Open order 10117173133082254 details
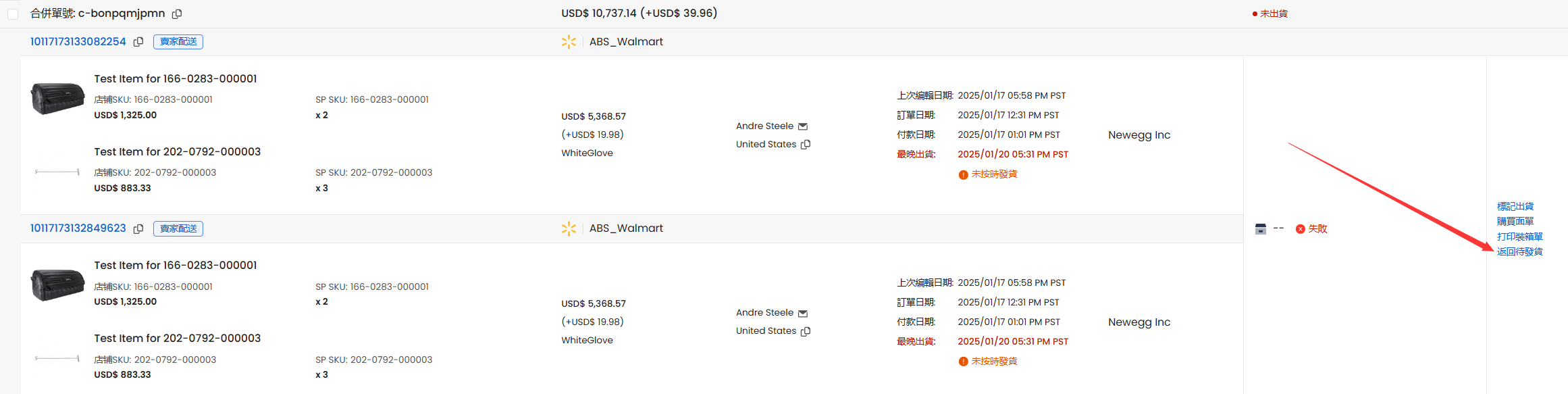1568x394 pixels. pos(78,42)
